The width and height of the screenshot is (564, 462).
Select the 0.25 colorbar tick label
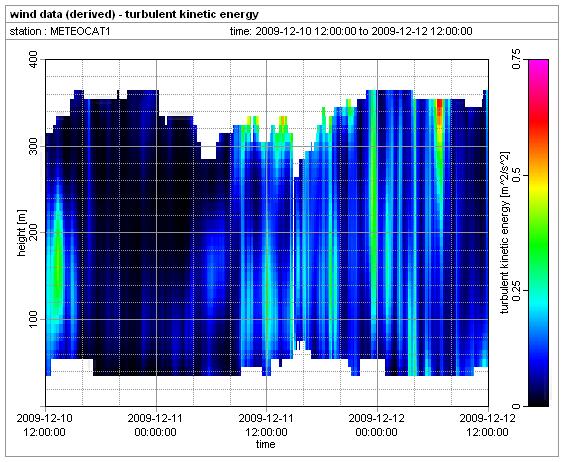[x=516, y=291]
